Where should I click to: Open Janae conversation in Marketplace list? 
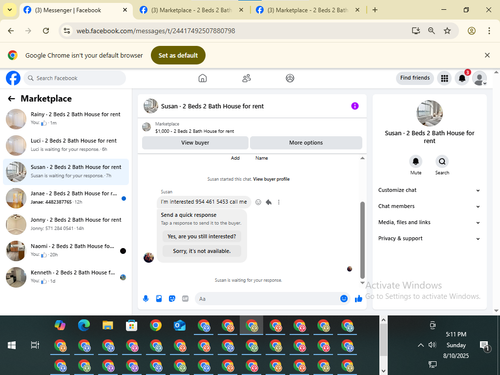coord(66,198)
